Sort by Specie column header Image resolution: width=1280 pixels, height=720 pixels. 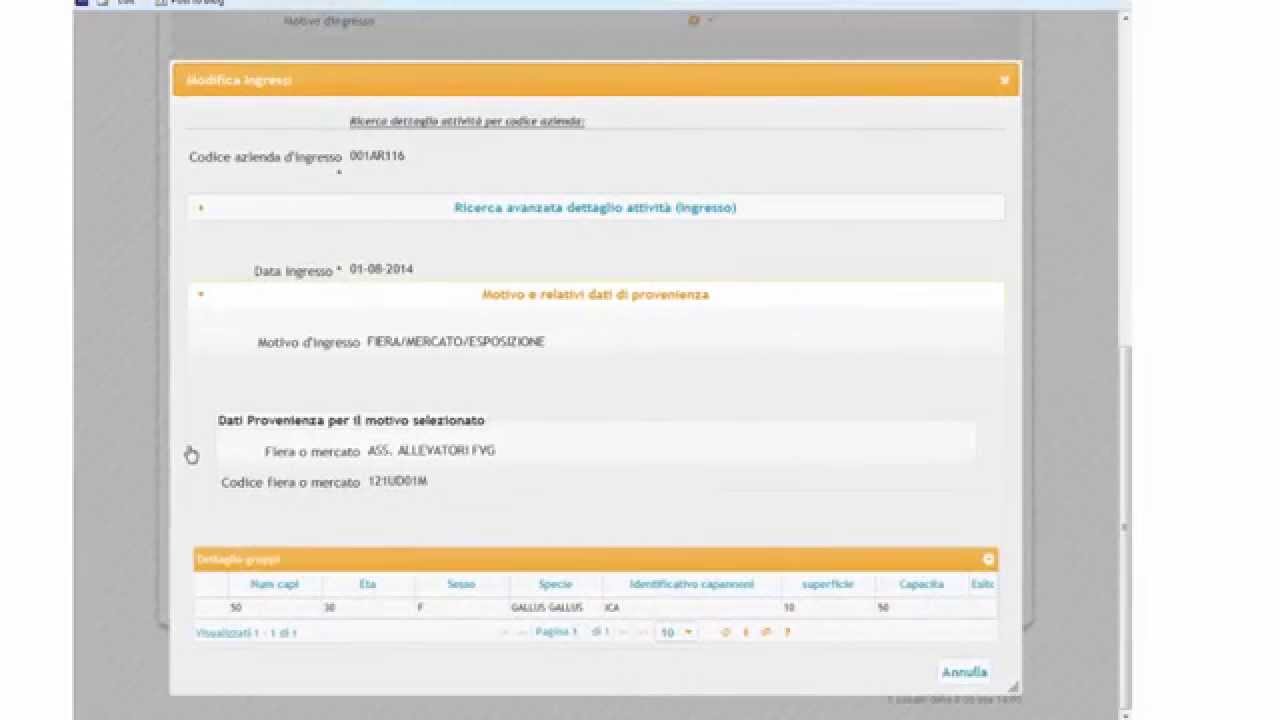[x=555, y=584]
